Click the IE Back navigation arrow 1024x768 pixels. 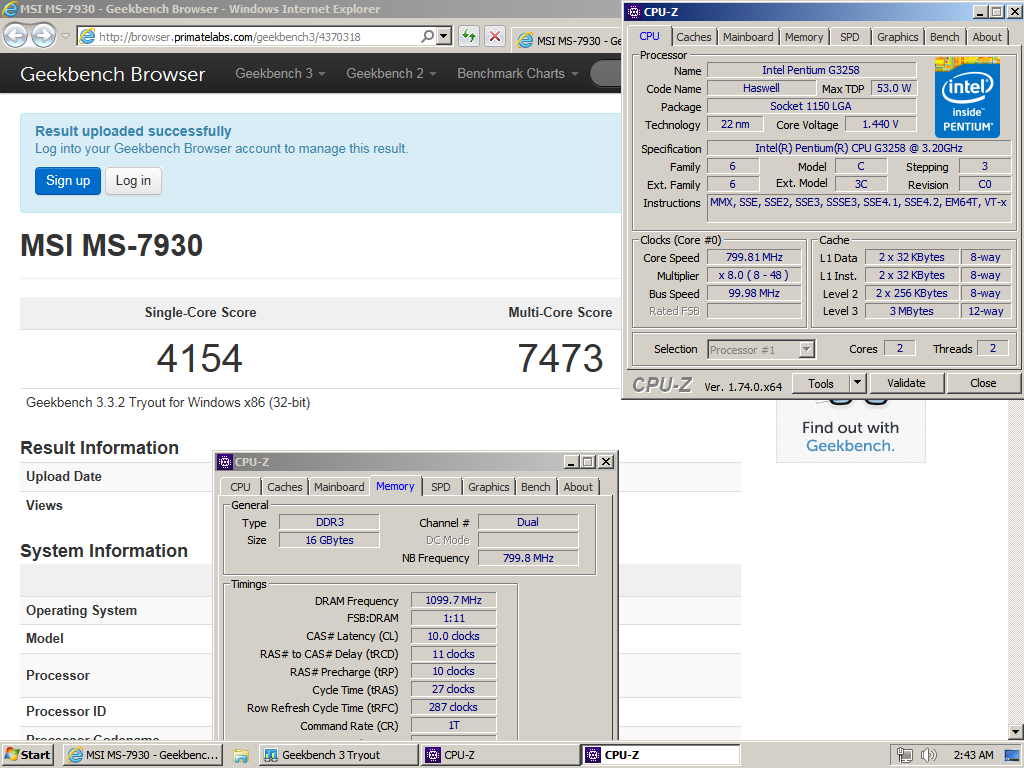coord(16,36)
